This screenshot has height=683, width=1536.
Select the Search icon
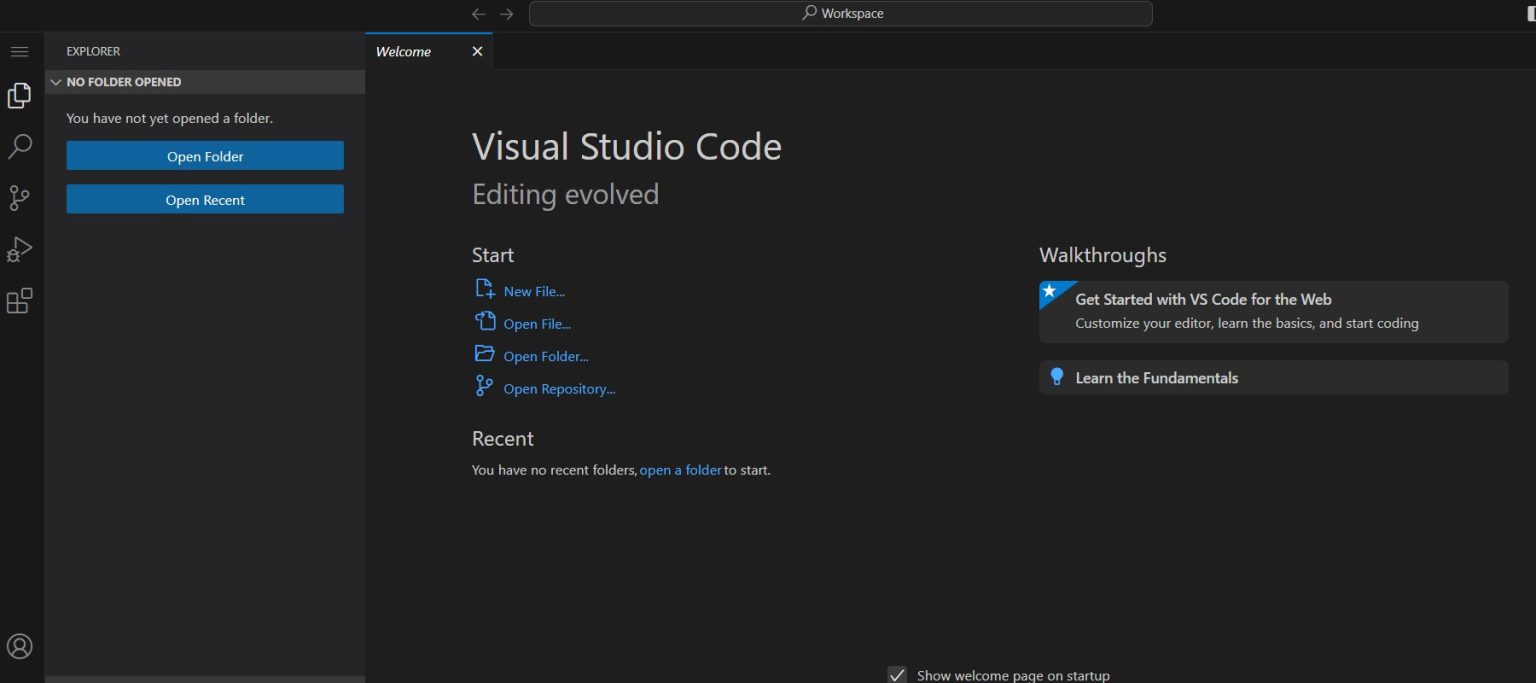point(19,146)
